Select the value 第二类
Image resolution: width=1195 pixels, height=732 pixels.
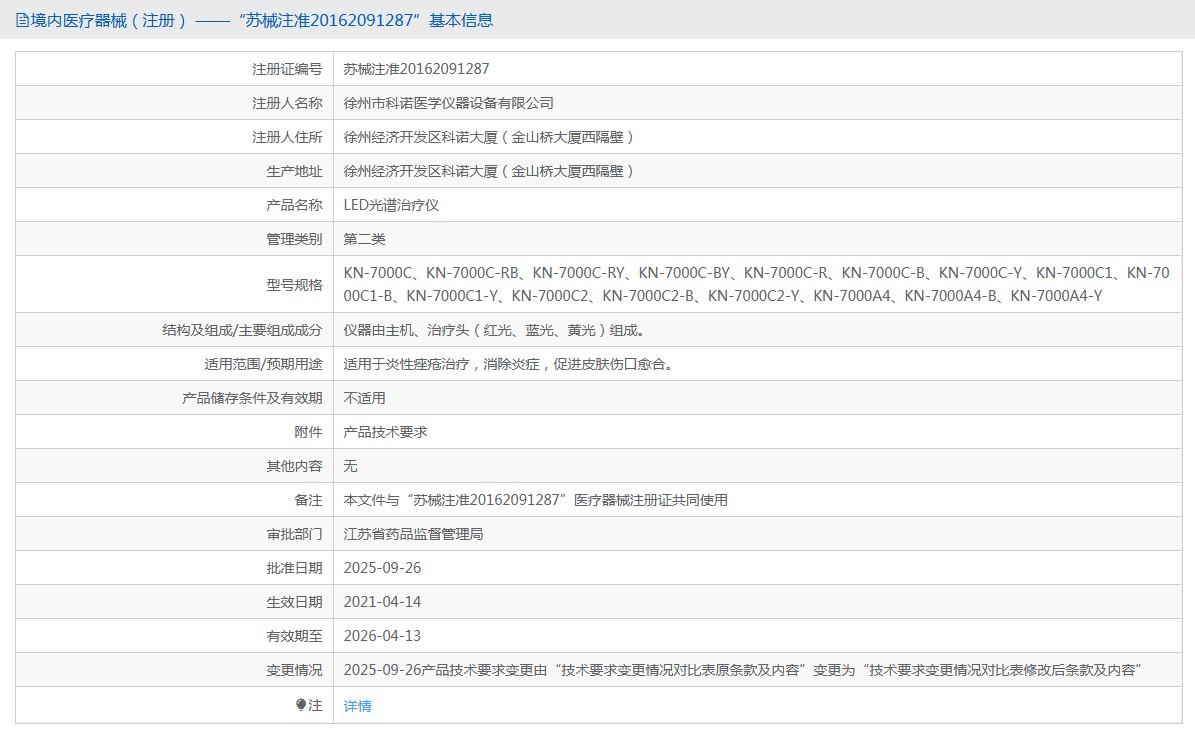(364, 239)
